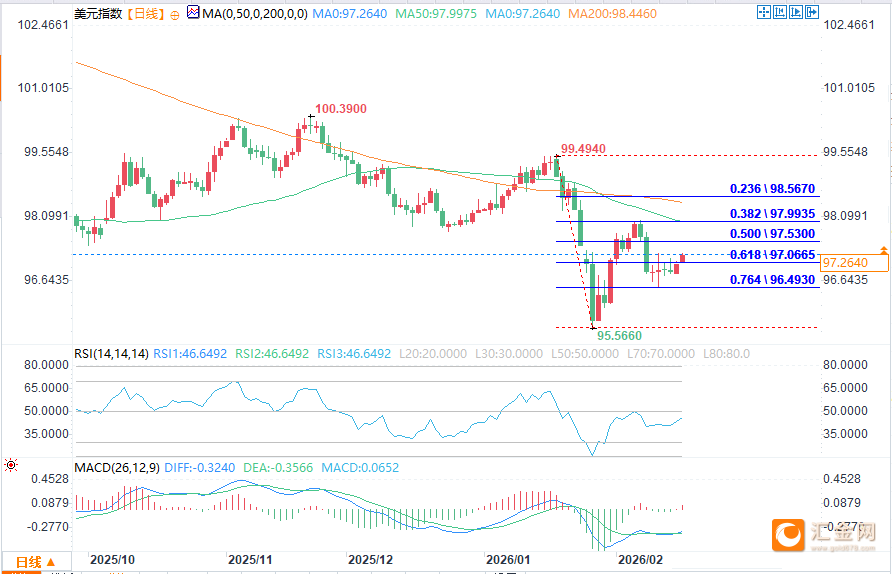Click the orange plus circle icon beside 日线

click(175, 15)
